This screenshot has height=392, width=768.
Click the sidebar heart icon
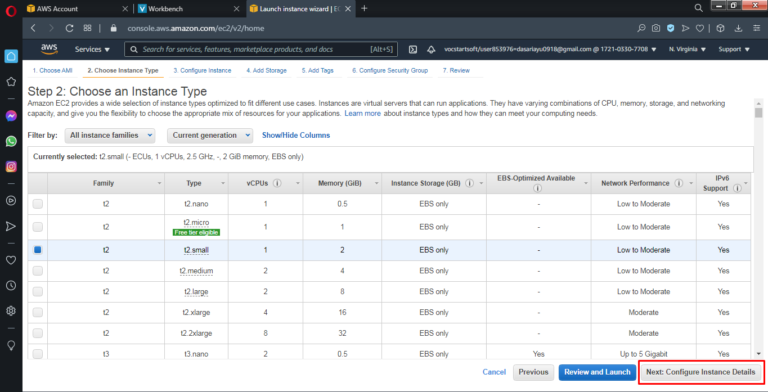tap(11, 260)
